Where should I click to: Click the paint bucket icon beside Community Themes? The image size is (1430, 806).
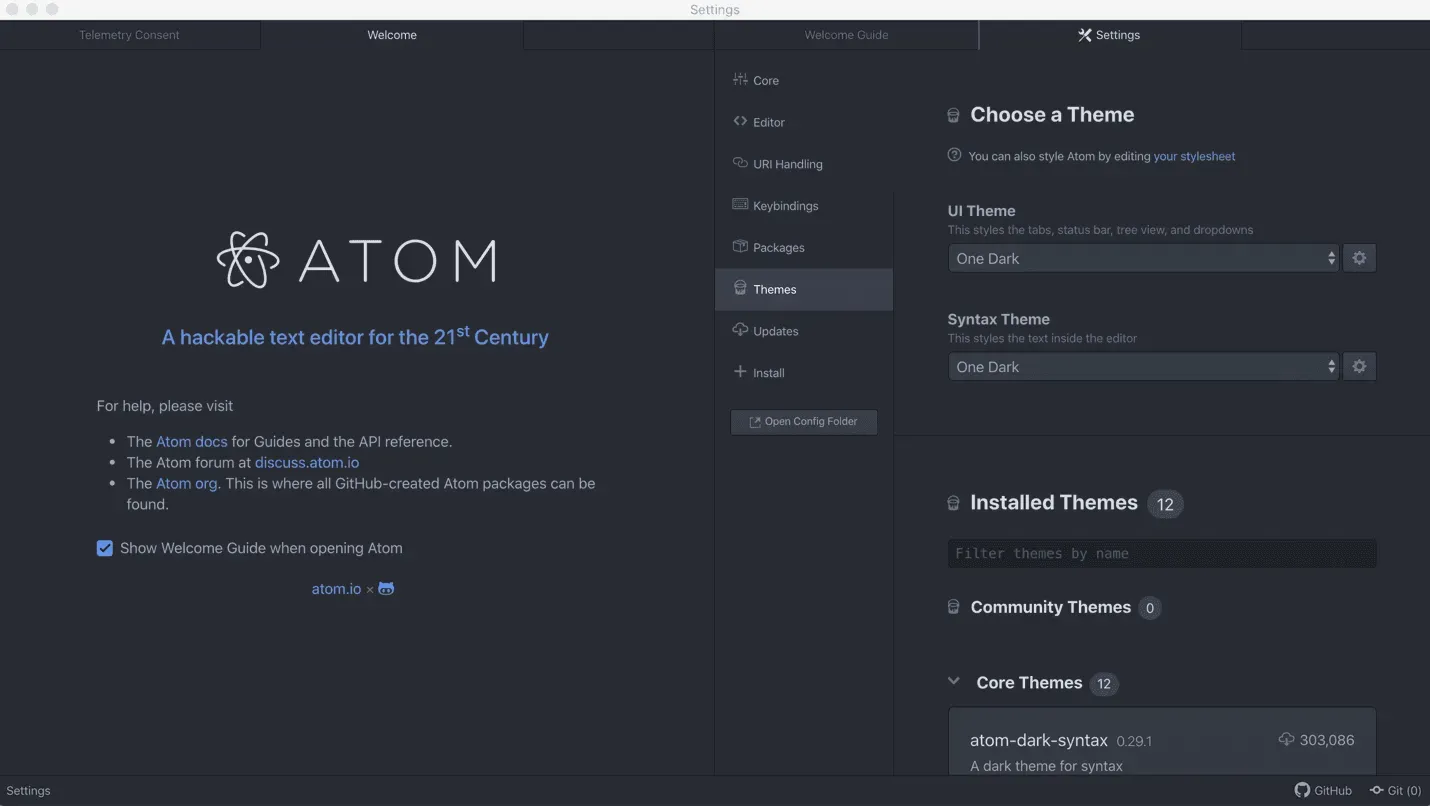point(953,607)
